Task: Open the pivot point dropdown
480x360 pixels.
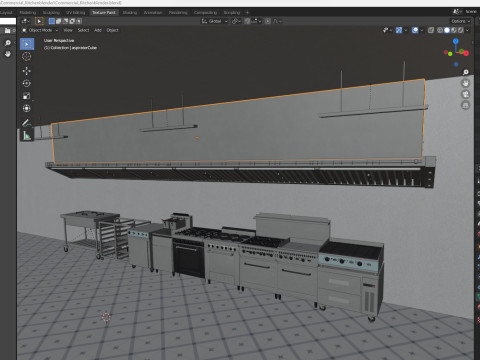Action: pos(236,21)
